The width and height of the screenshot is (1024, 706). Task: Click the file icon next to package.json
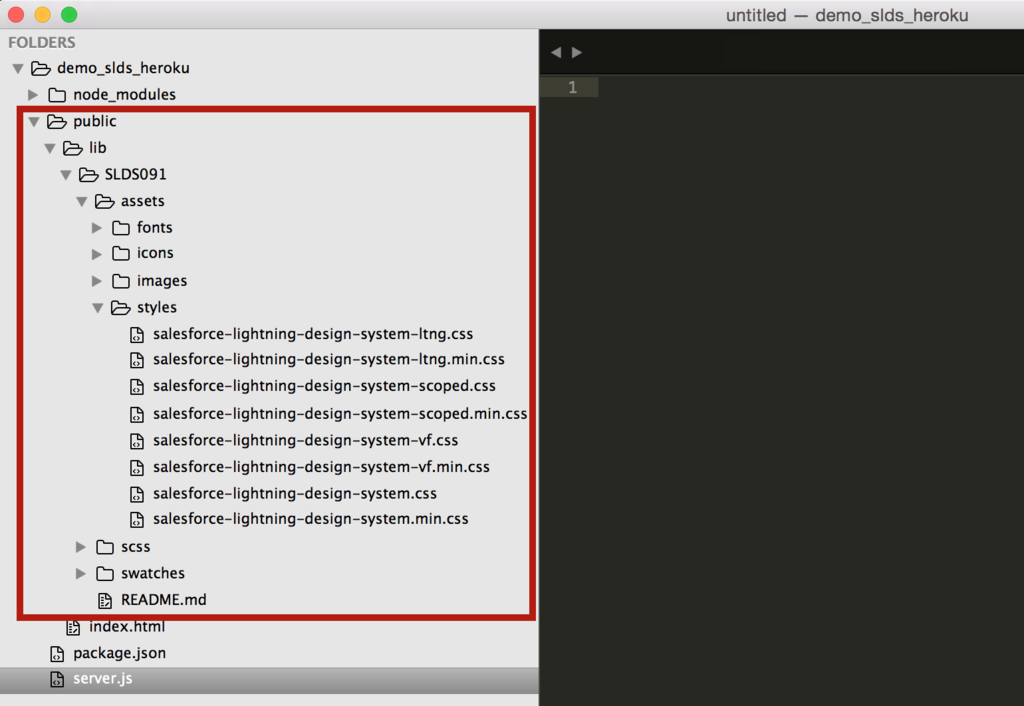click(x=57, y=652)
